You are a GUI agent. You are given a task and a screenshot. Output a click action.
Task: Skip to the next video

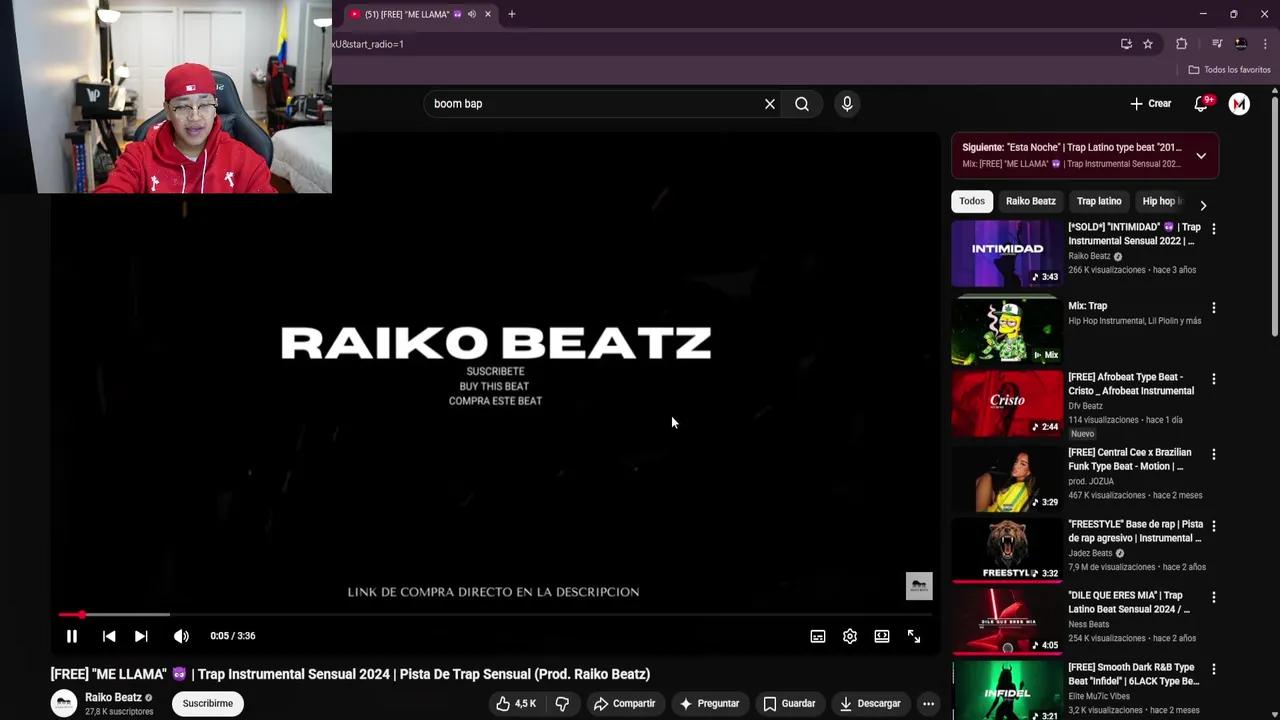point(140,636)
